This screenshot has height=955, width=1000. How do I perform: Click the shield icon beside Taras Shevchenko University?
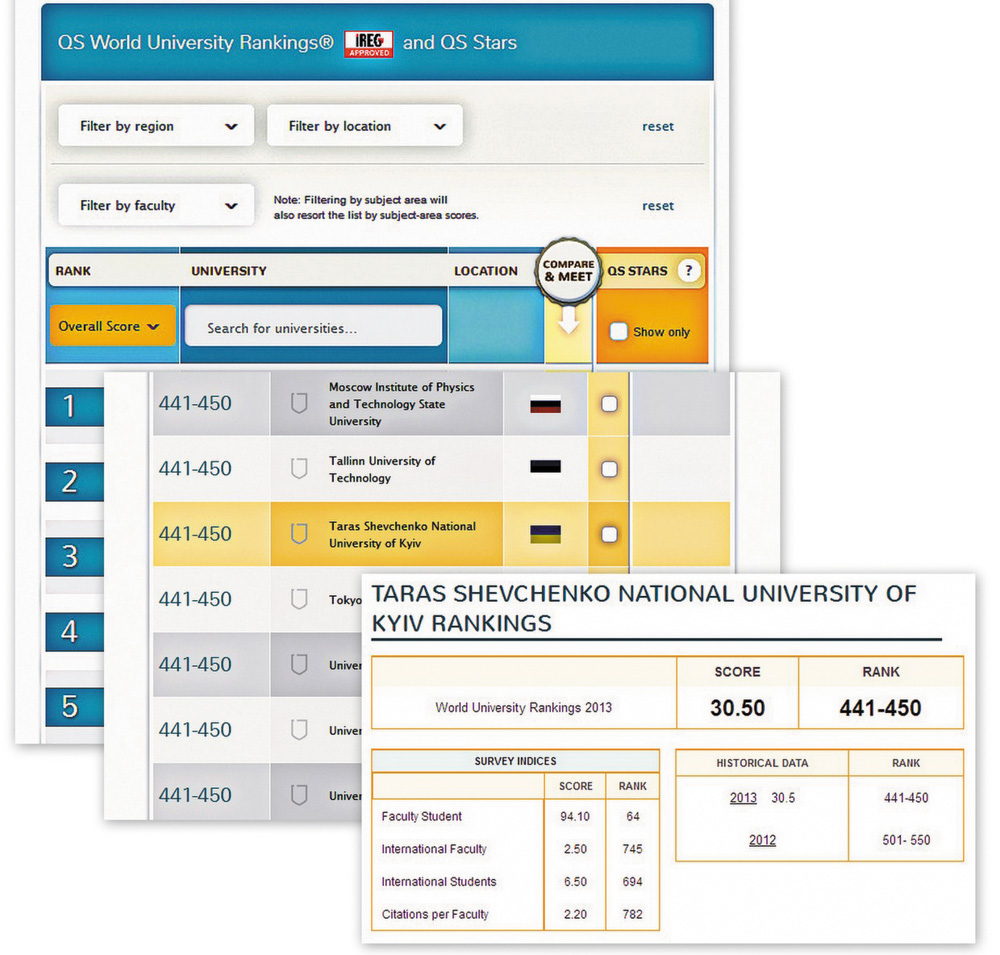[x=298, y=534]
